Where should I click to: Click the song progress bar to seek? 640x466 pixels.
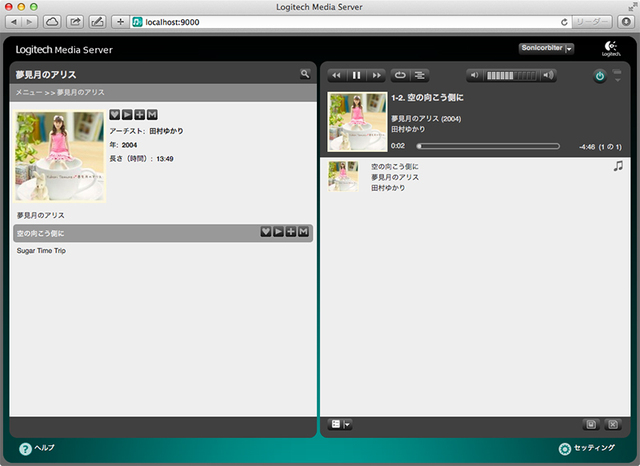(488, 146)
